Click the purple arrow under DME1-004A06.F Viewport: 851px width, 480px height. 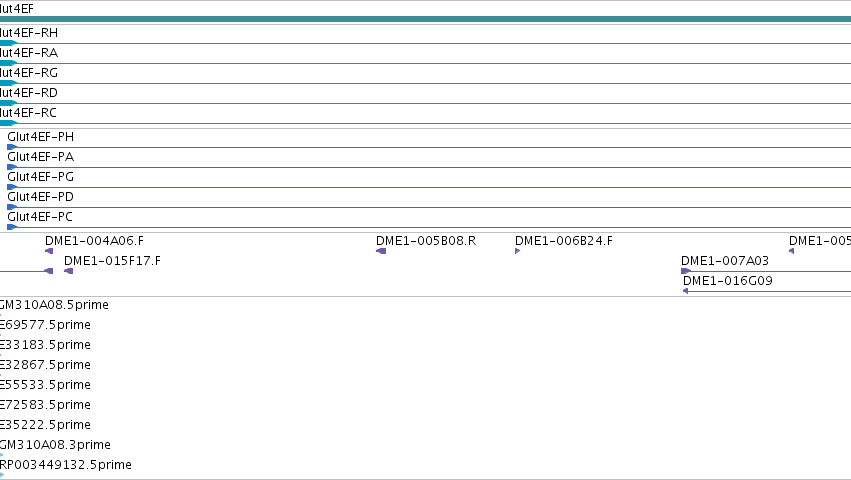(x=49, y=251)
